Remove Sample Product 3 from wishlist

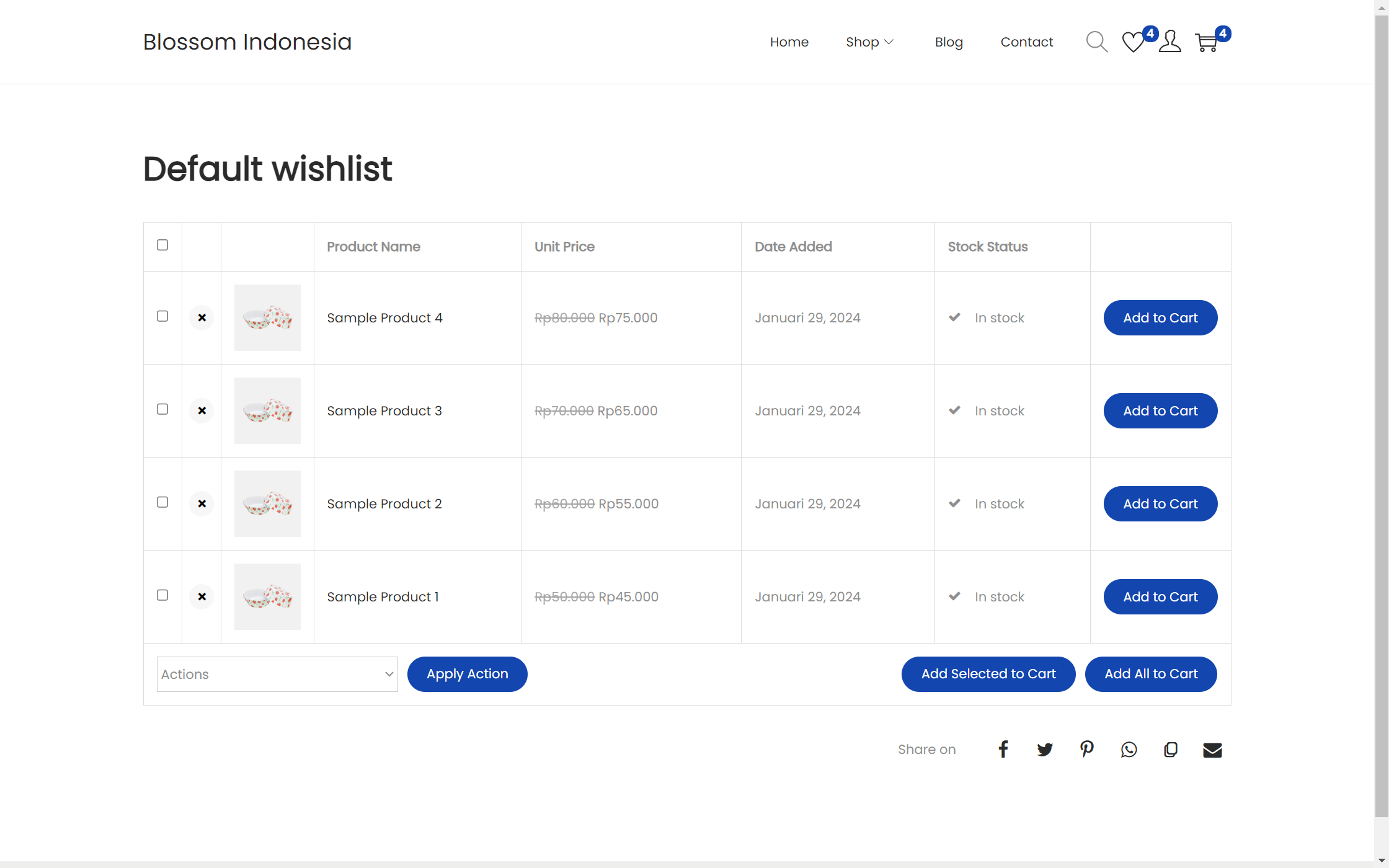click(202, 410)
